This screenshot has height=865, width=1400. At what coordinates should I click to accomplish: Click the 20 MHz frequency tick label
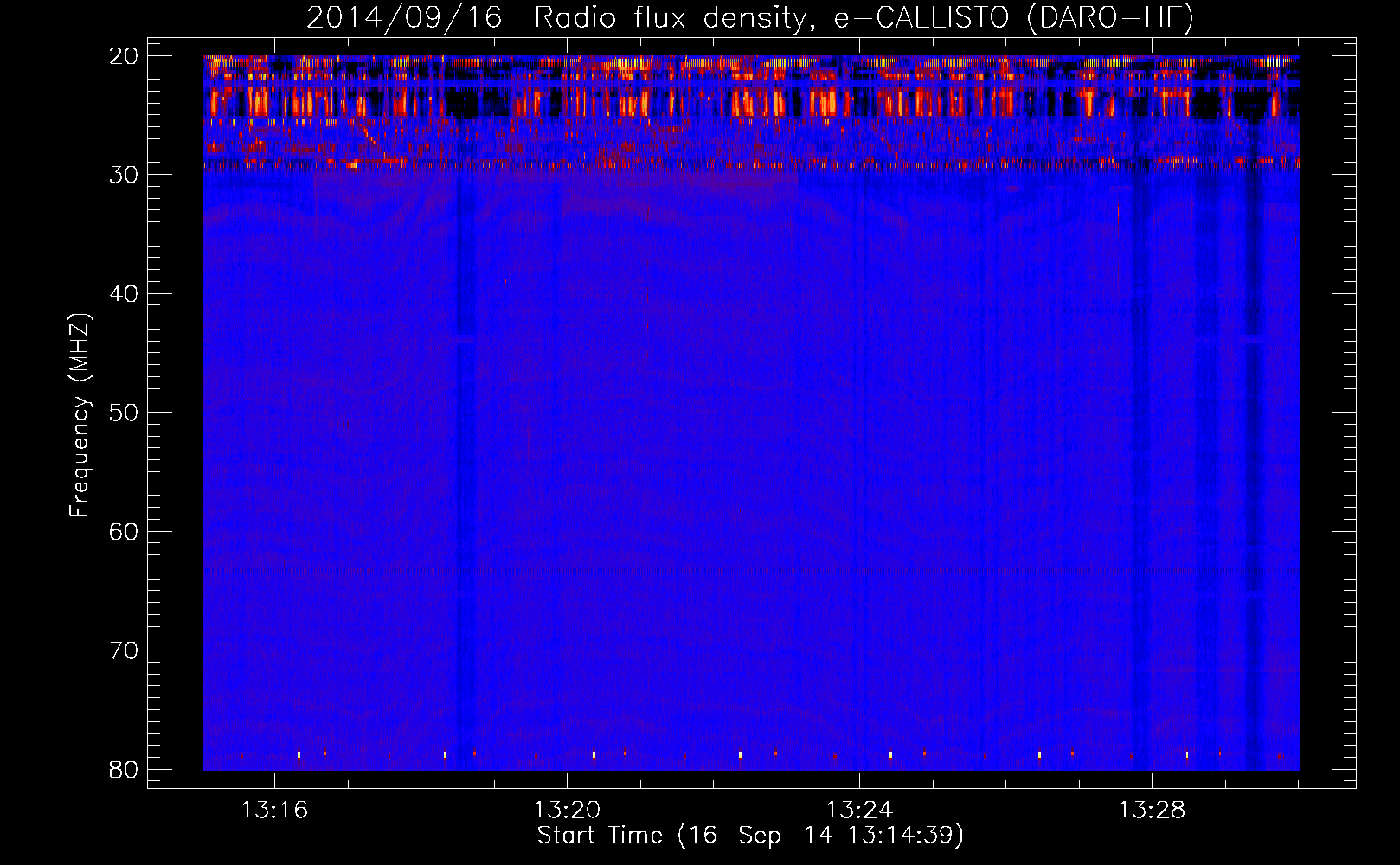pos(124,56)
